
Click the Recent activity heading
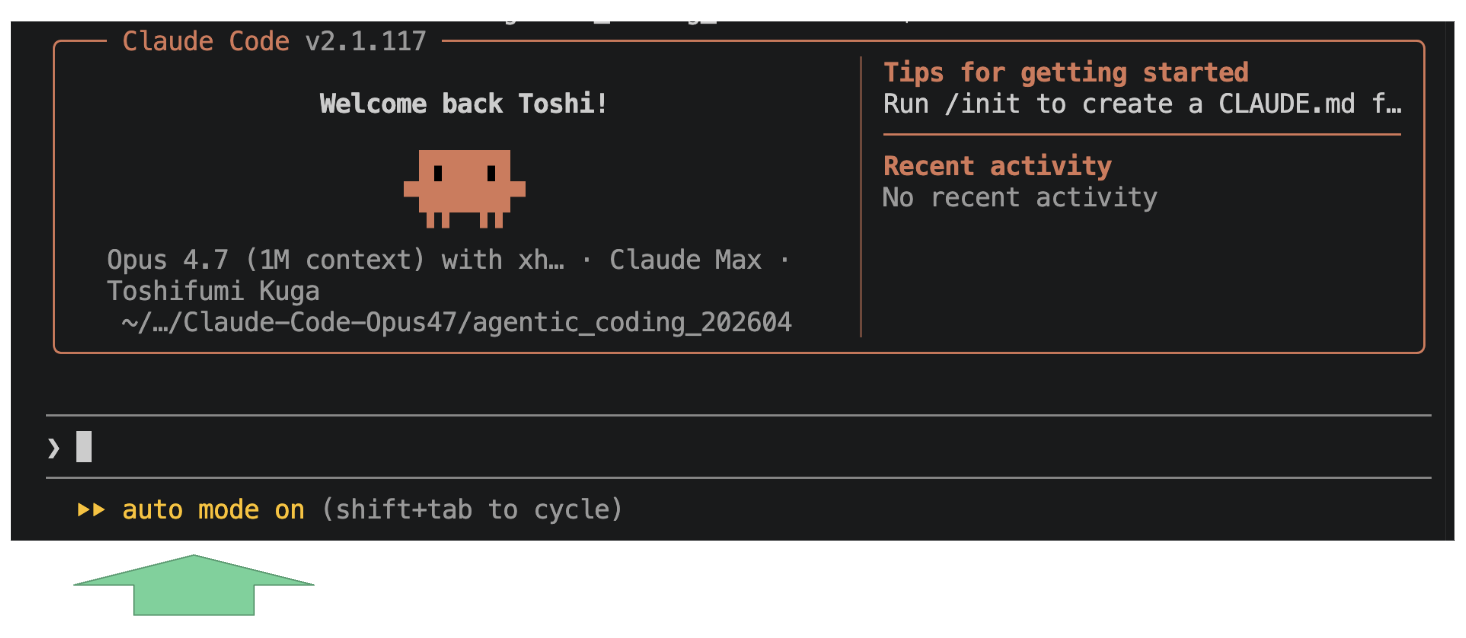click(x=997, y=166)
